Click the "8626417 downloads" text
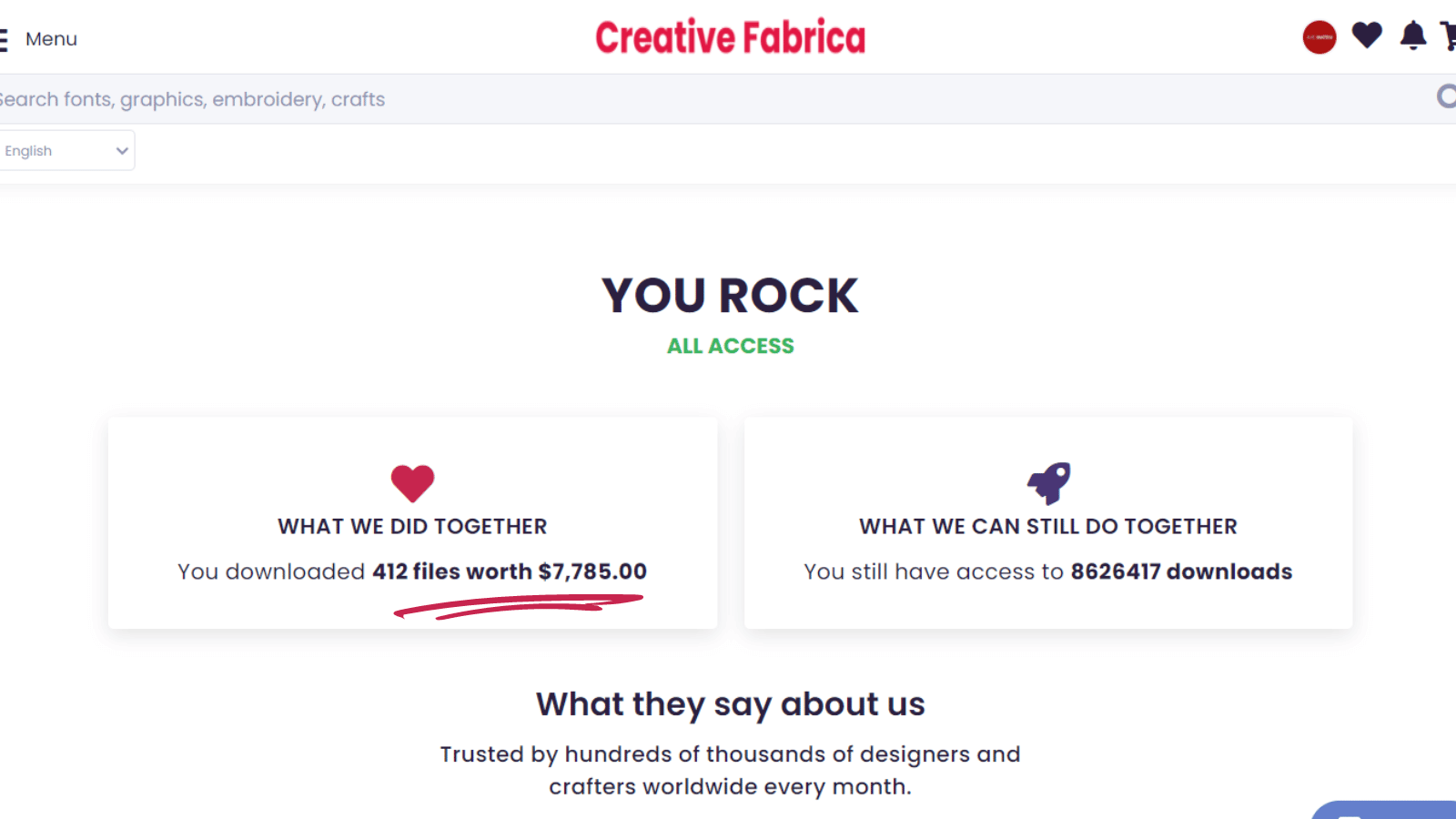Image resolution: width=1456 pixels, height=819 pixels. coord(1181,571)
